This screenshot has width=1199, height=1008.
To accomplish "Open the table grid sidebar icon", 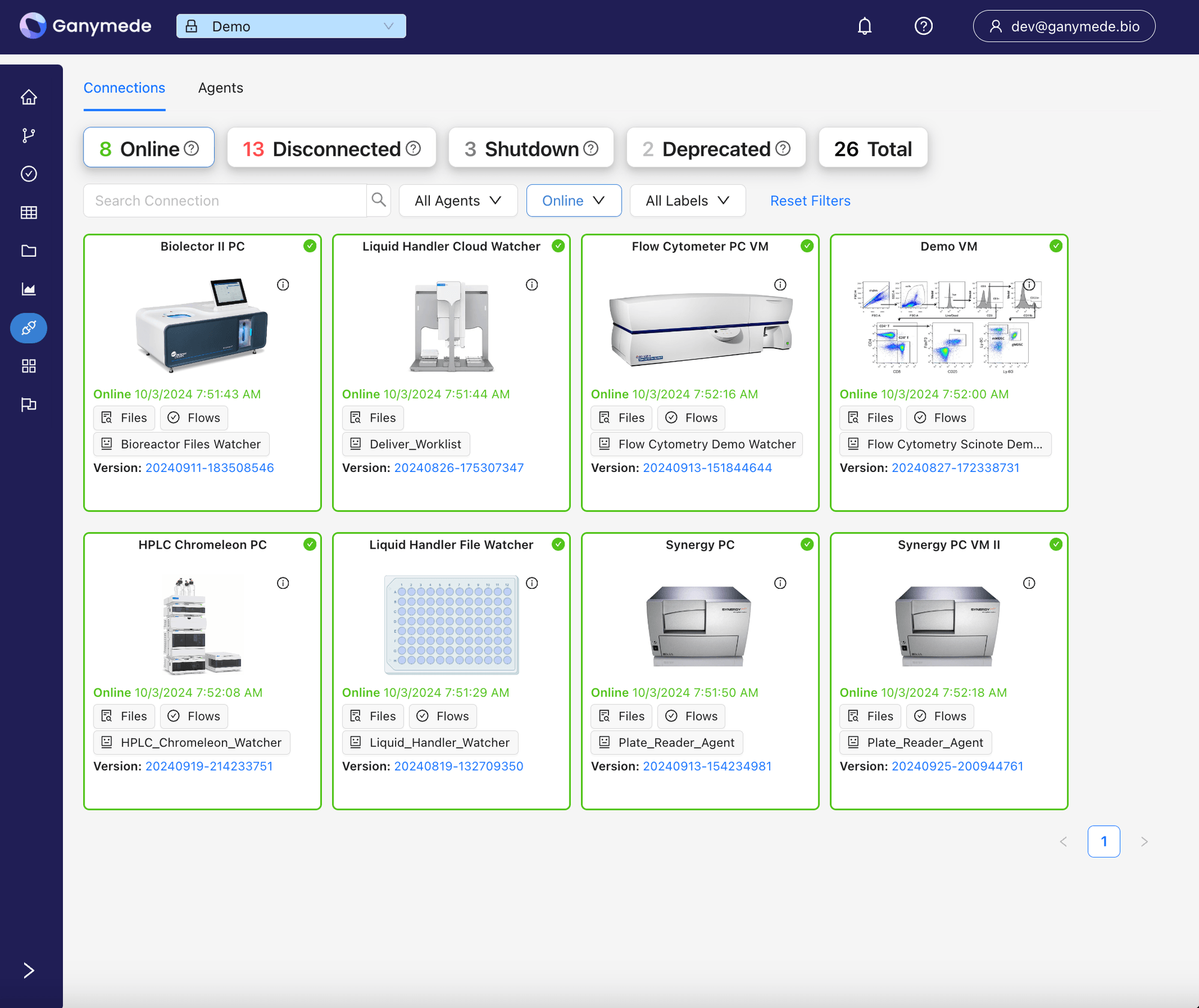I will 29,212.
